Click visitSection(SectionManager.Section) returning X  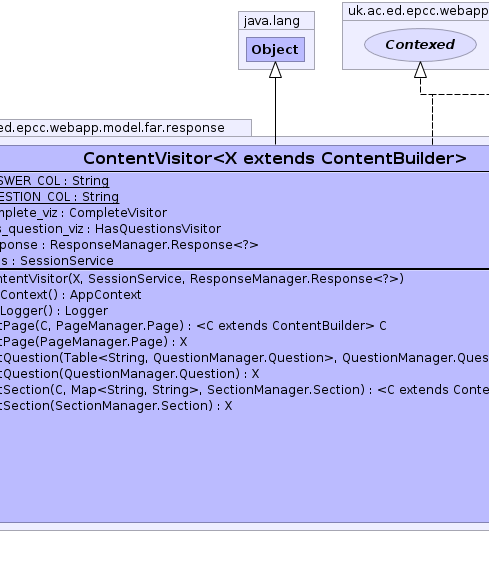tap(116, 405)
